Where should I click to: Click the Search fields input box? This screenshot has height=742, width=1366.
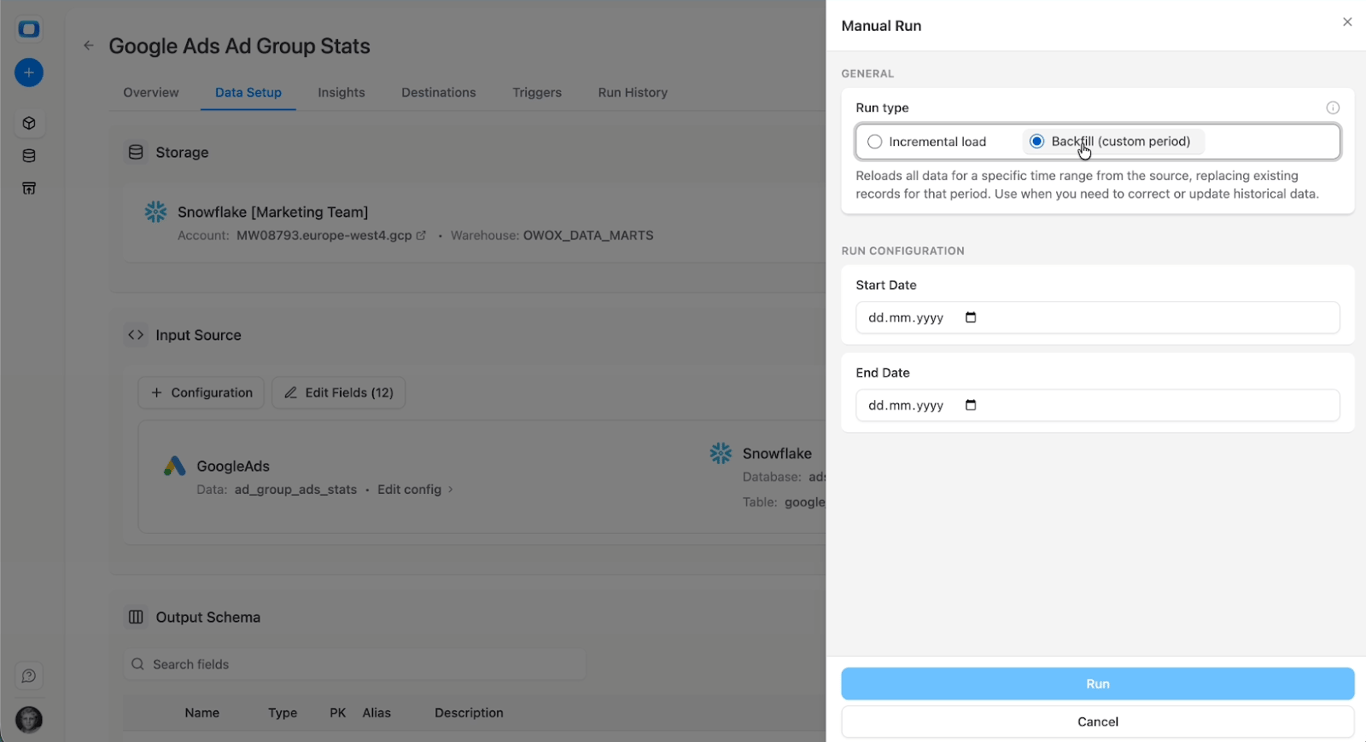(355, 664)
